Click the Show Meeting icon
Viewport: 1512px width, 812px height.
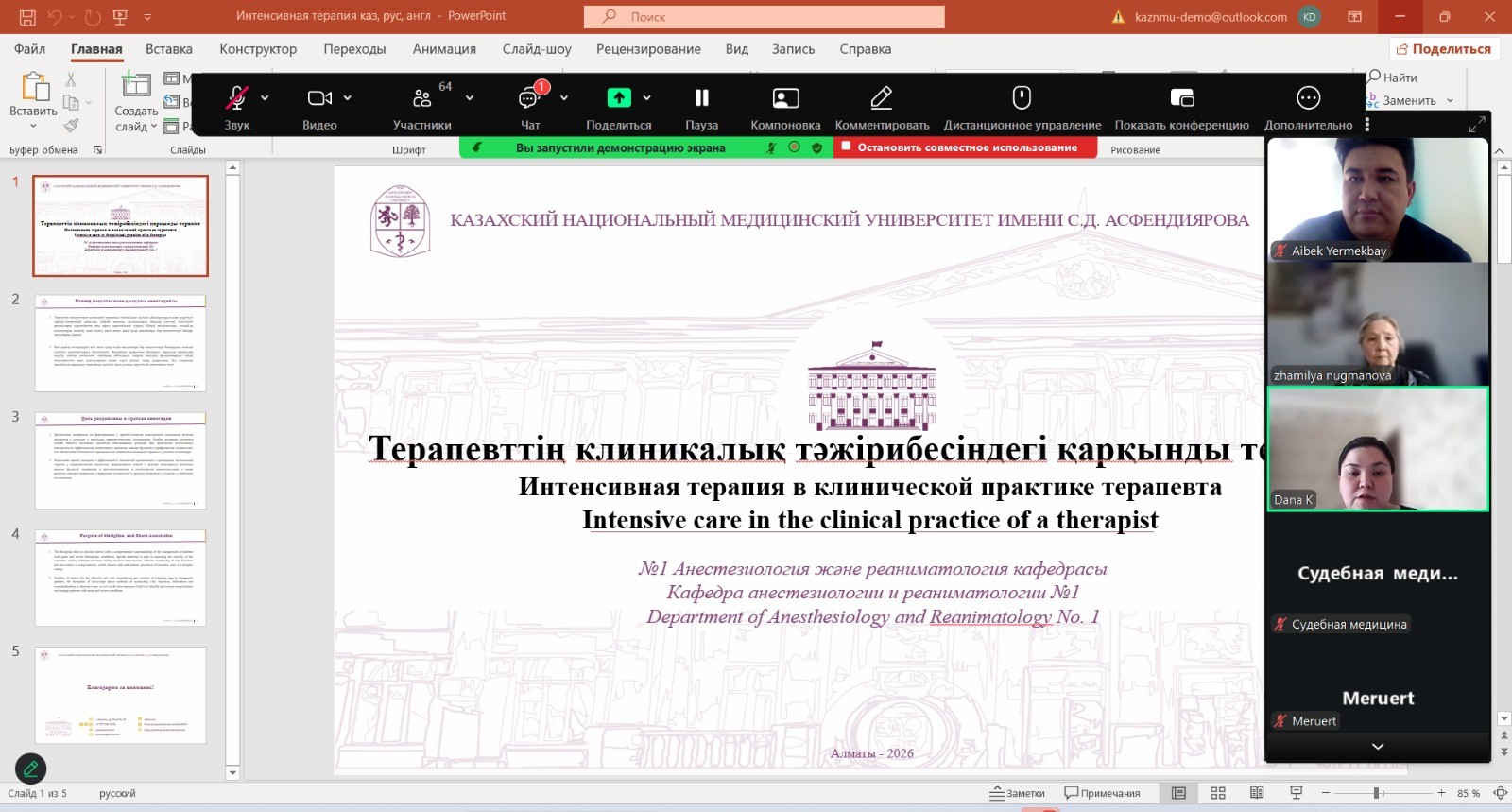(x=1181, y=98)
